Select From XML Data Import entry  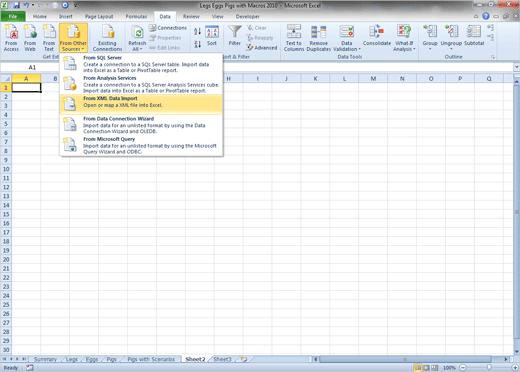pos(141,103)
